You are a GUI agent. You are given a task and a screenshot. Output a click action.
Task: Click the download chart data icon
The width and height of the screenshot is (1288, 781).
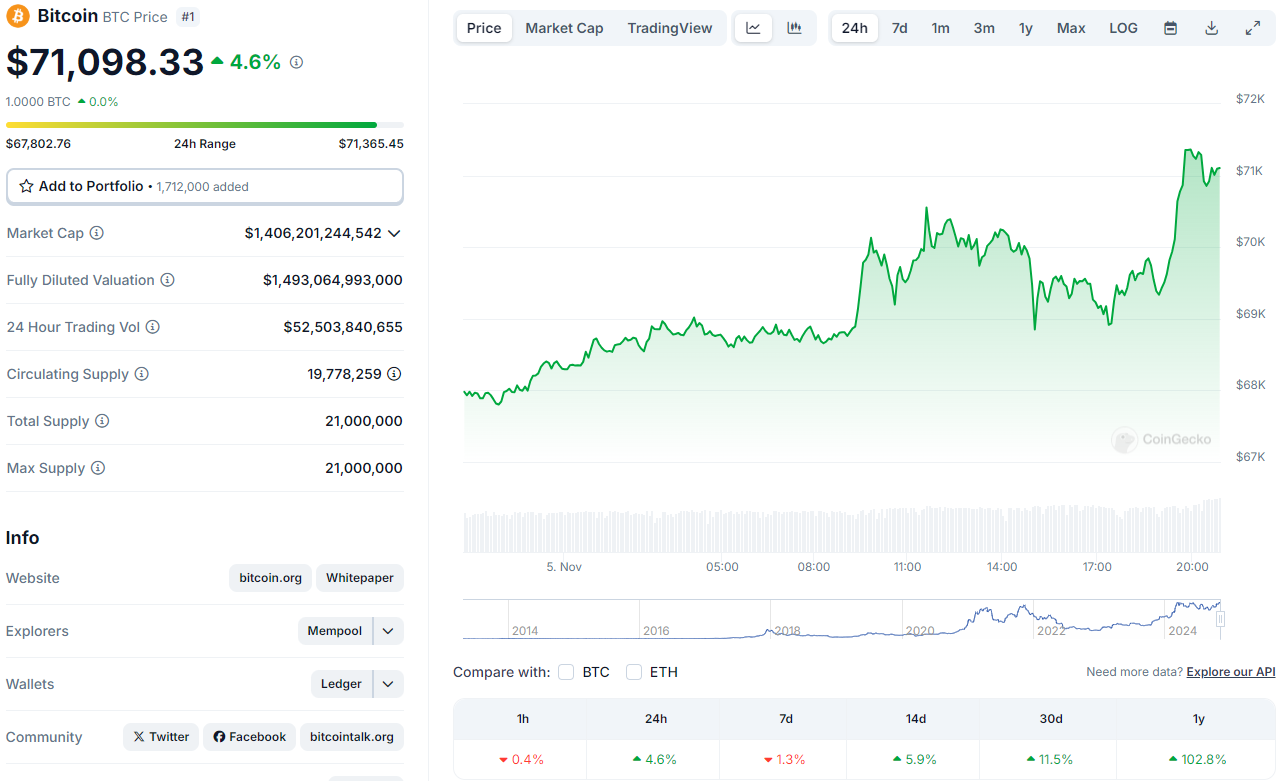click(x=1211, y=28)
